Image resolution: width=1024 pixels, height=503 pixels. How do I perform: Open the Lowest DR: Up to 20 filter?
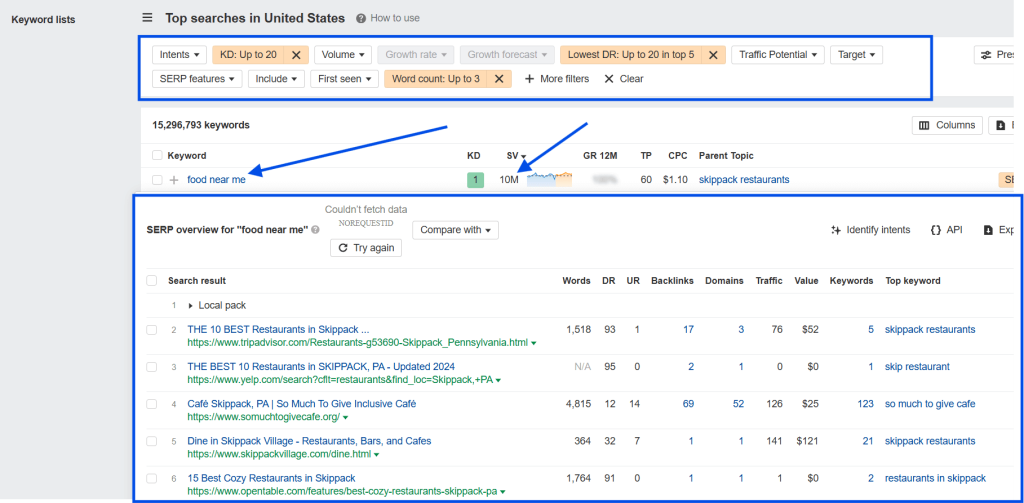point(631,55)
